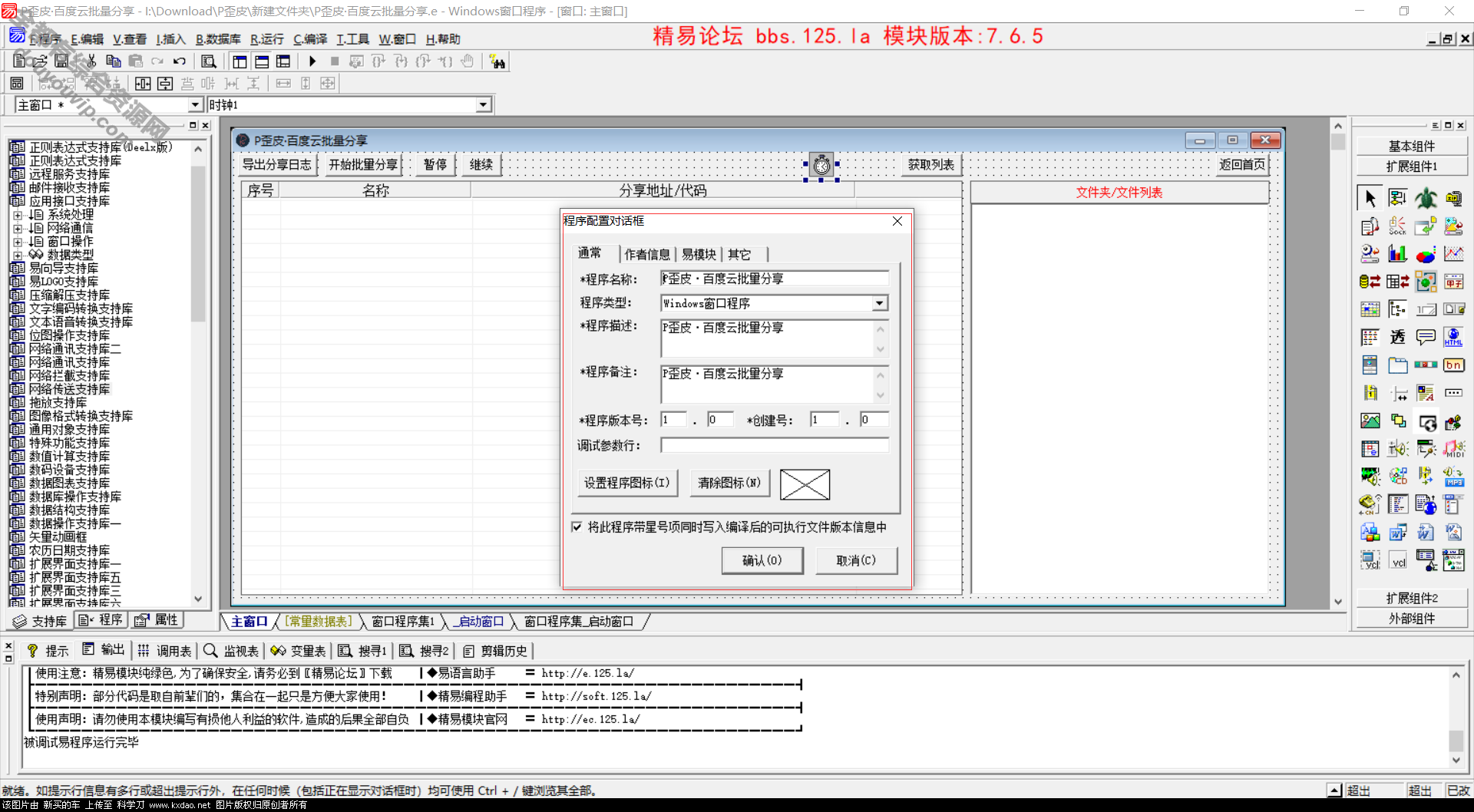
Task: Open the C.编译 menu
Action: 310,39
